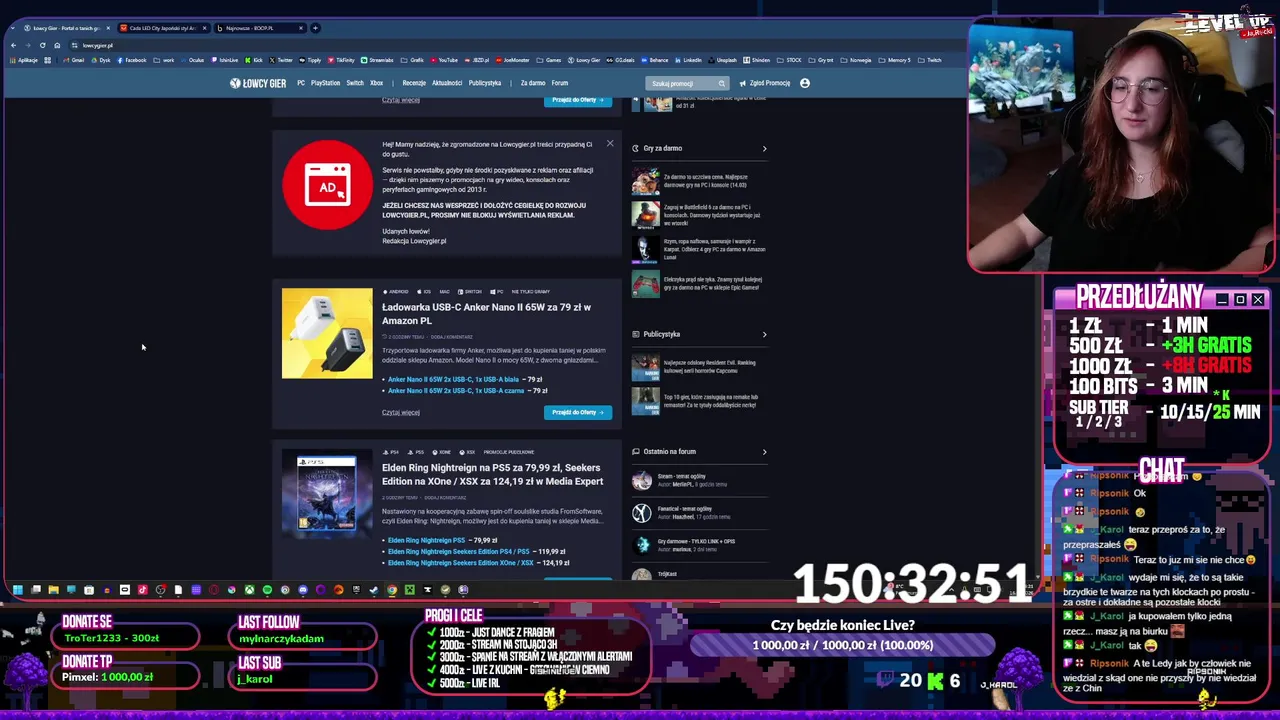Open Streamlabs bookmark
This screenshot has width=1280, height=720.
(377, 60)
